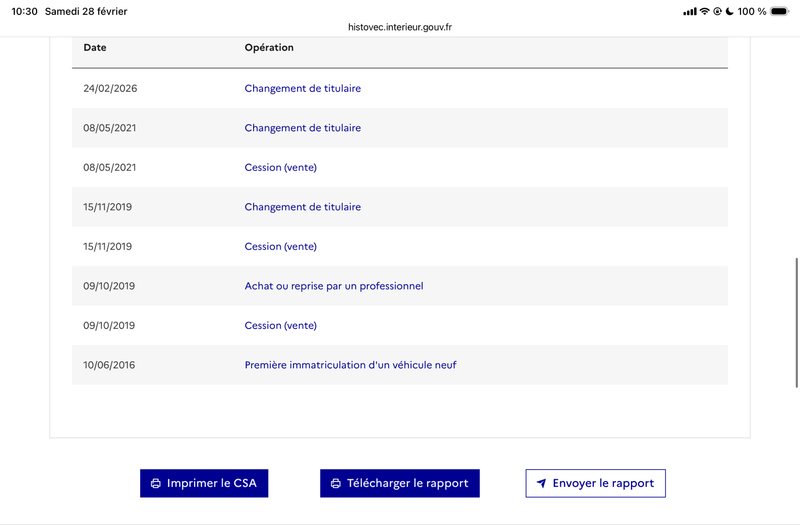800x525 pixels.
Task: Select Cession (vente) from 08/05/2021
Action: tap(280, 168)
